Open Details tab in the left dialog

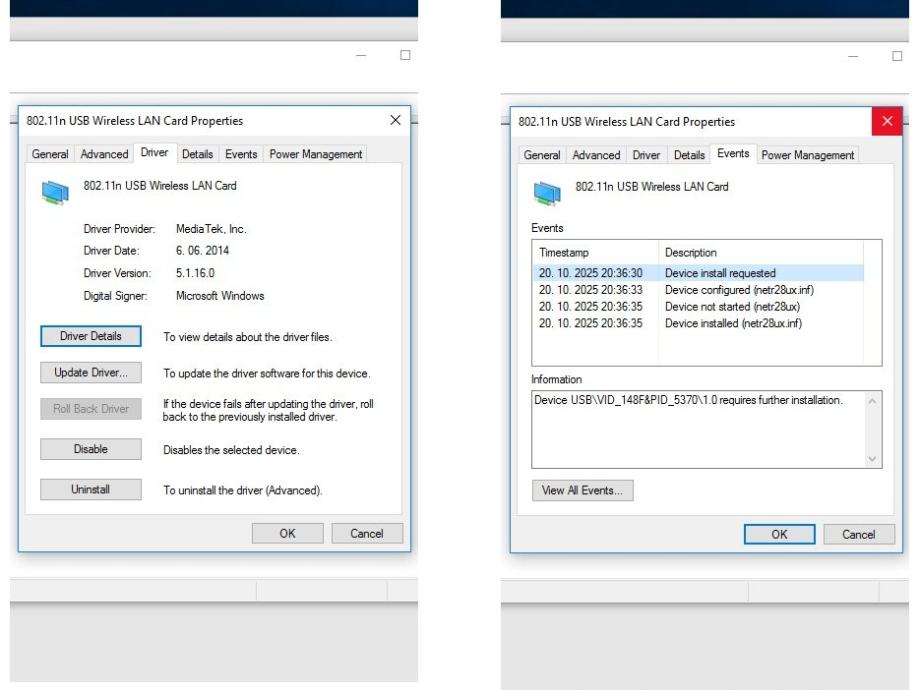(197, 154)
